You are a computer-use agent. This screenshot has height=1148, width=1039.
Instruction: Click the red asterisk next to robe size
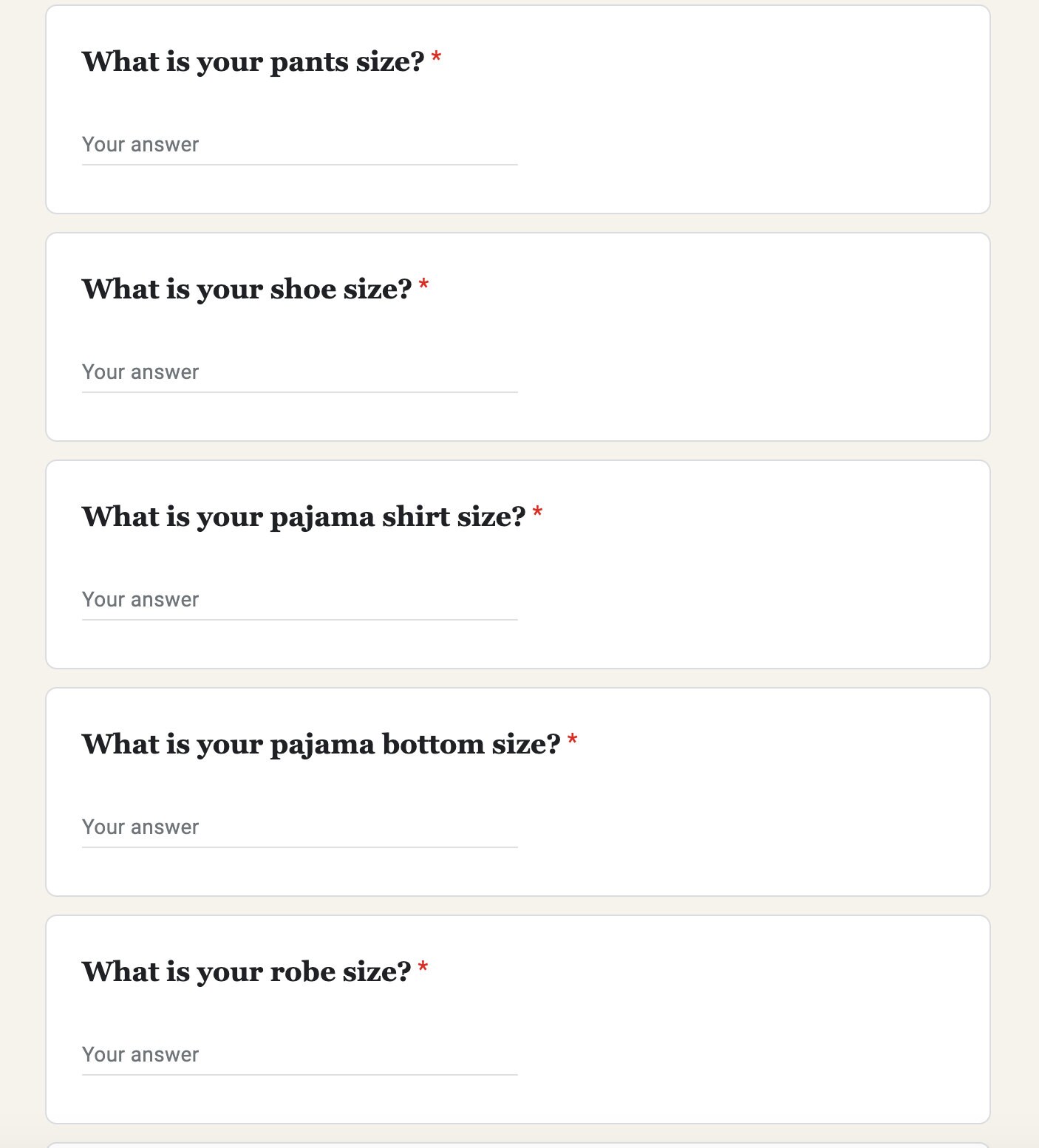(x=423, y=968)
